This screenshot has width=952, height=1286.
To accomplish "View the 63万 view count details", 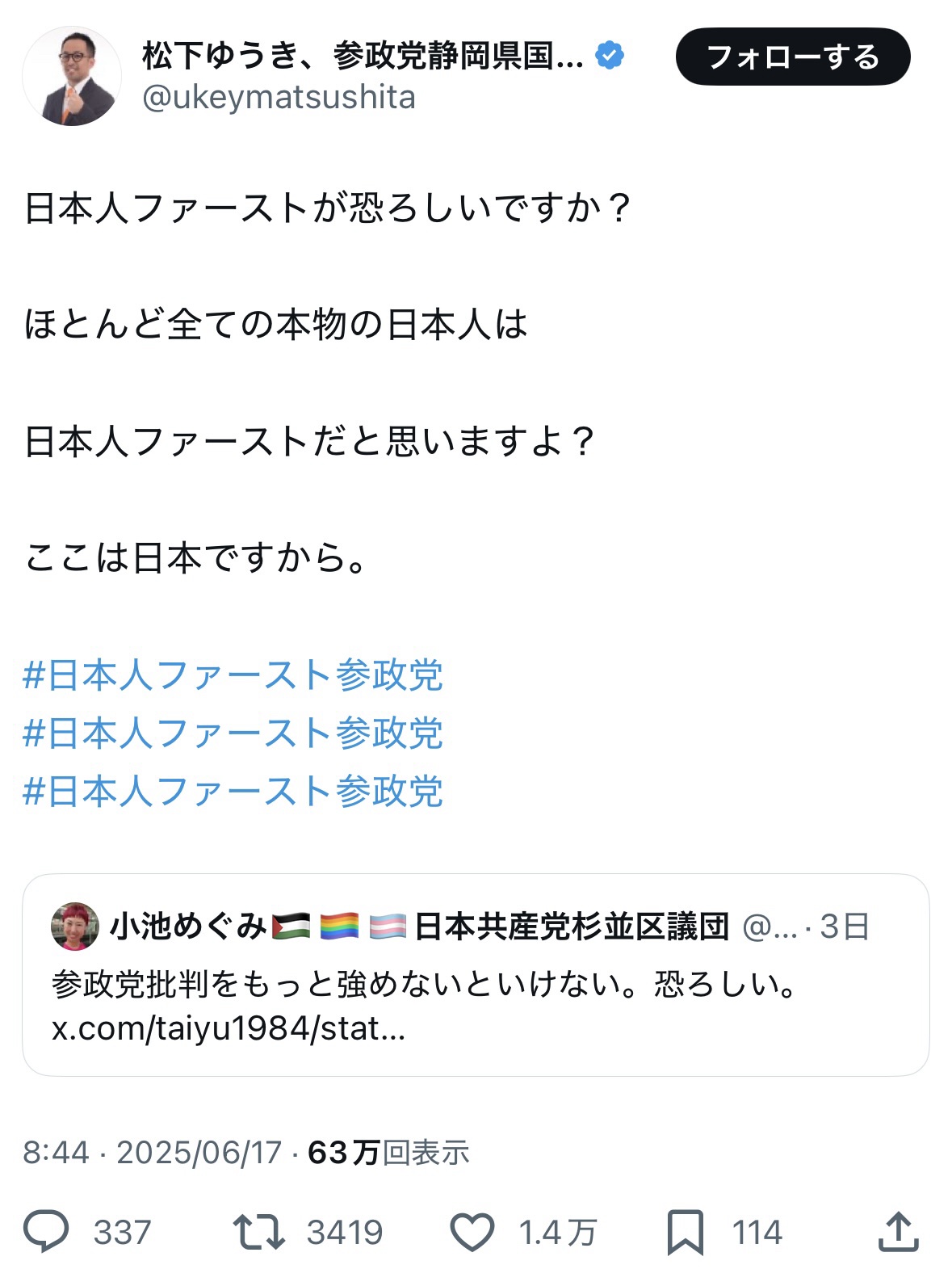I will pyautogui.click(x=388, y=1152).
